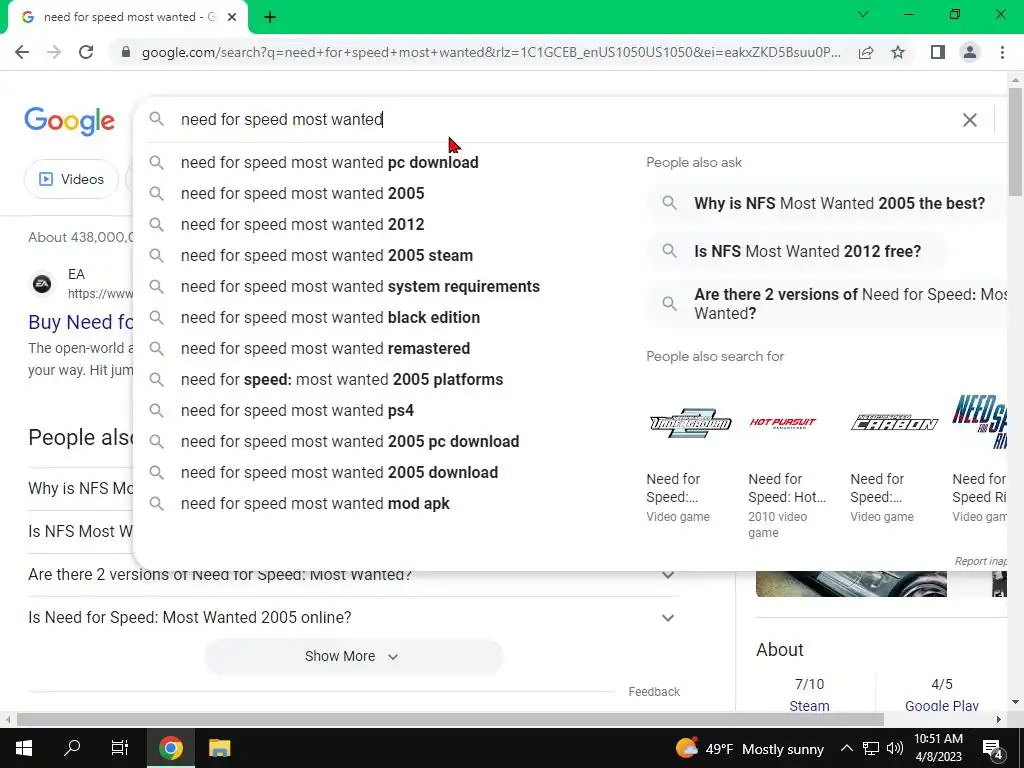Open the Steam rating link
This screenshot has width=1024, height=768.
pyautogui.click(x=809, y=706)
